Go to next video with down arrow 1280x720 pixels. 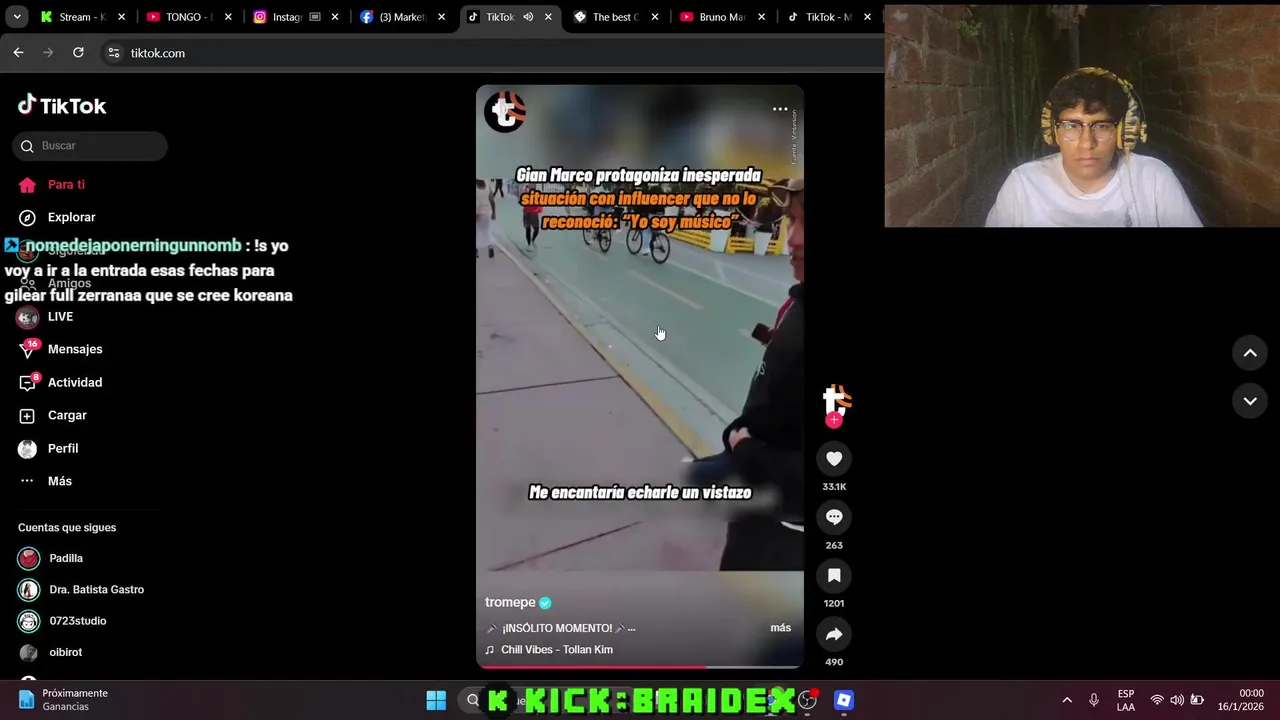pos(1250,401)
